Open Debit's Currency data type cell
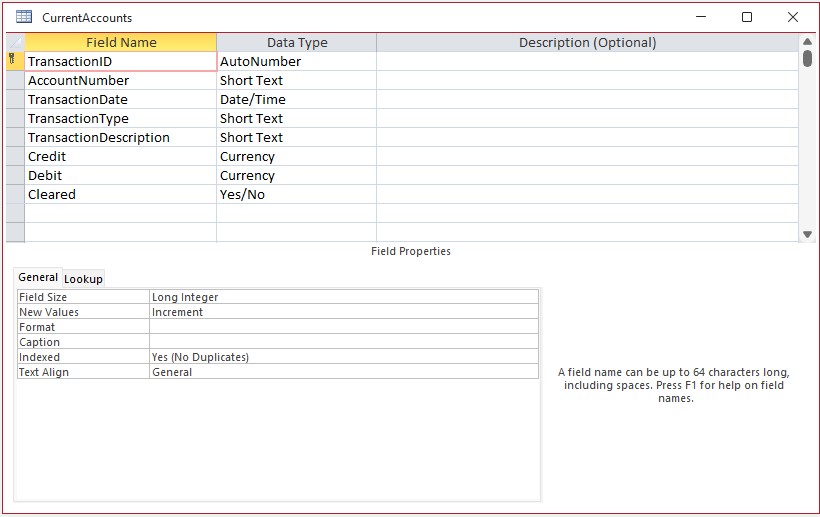Viewport: 820px width, 517px height. point(297,175)
